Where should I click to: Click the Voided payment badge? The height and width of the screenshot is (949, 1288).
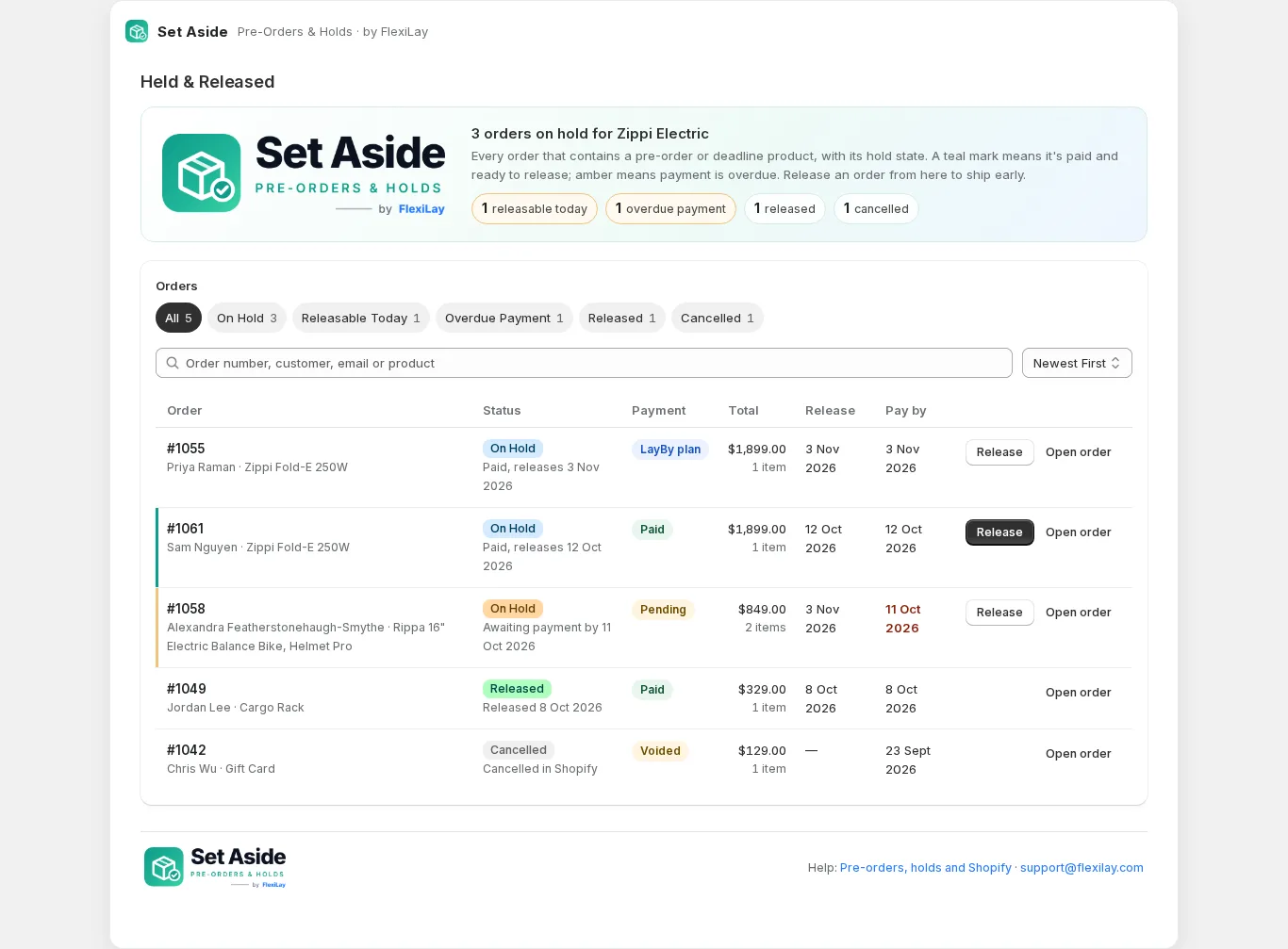pyautogui.click(x=660, y=751)
